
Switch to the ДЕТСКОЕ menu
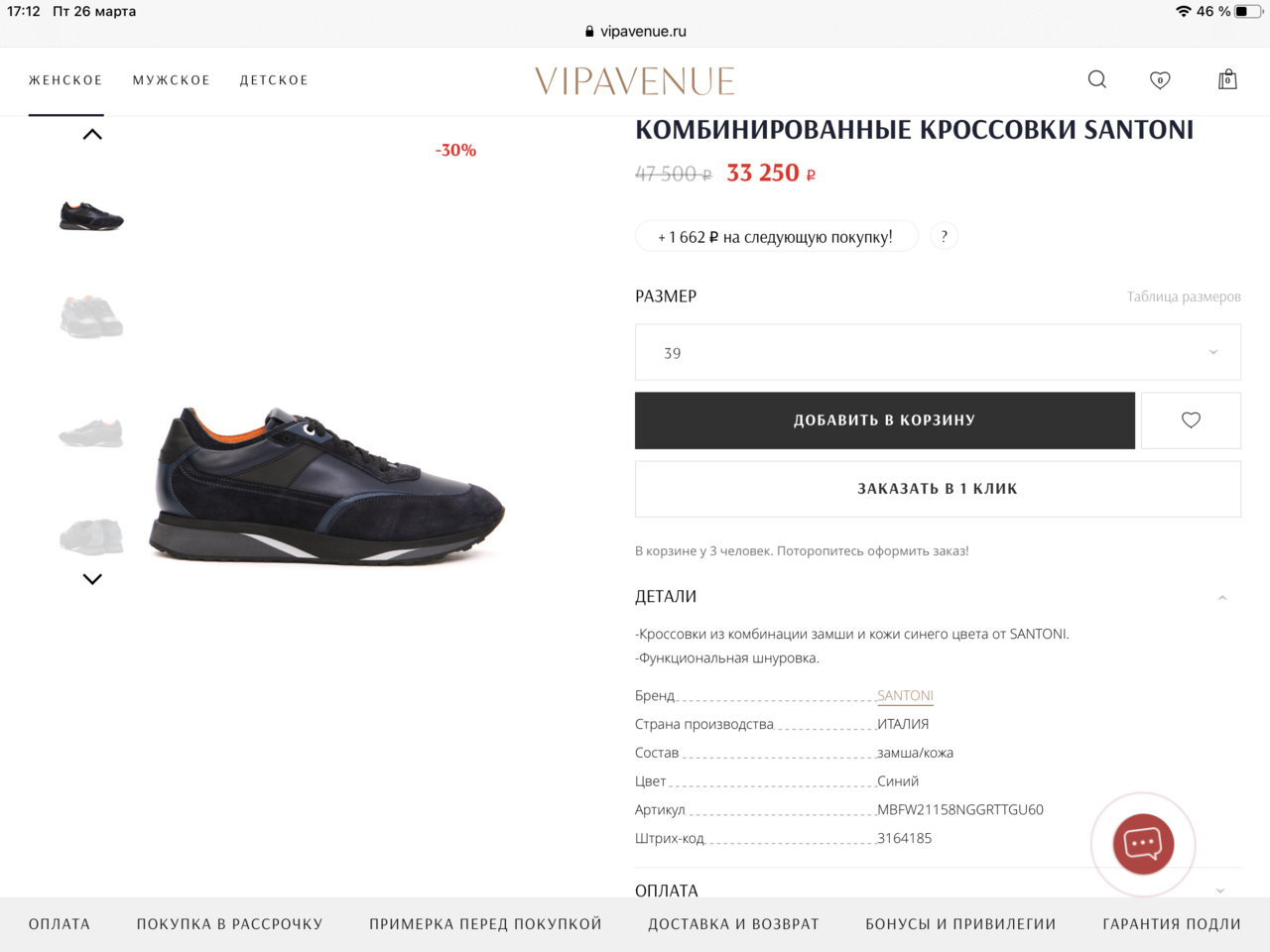[274, 80]
